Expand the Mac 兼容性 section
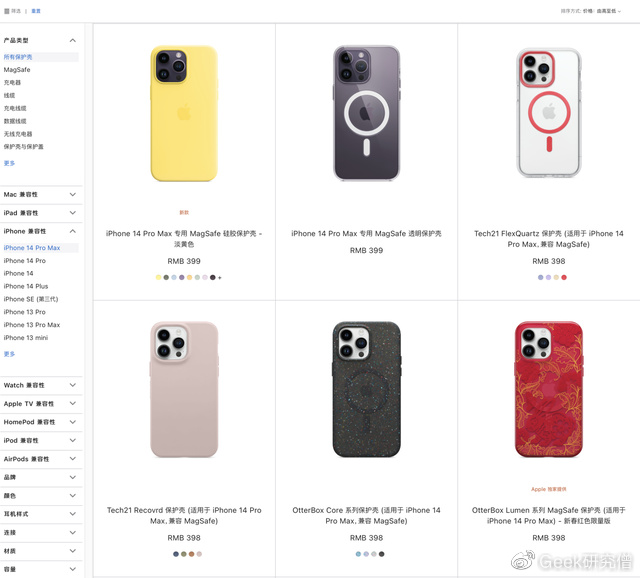Screen dimensions: 640x578 (73, 195)
